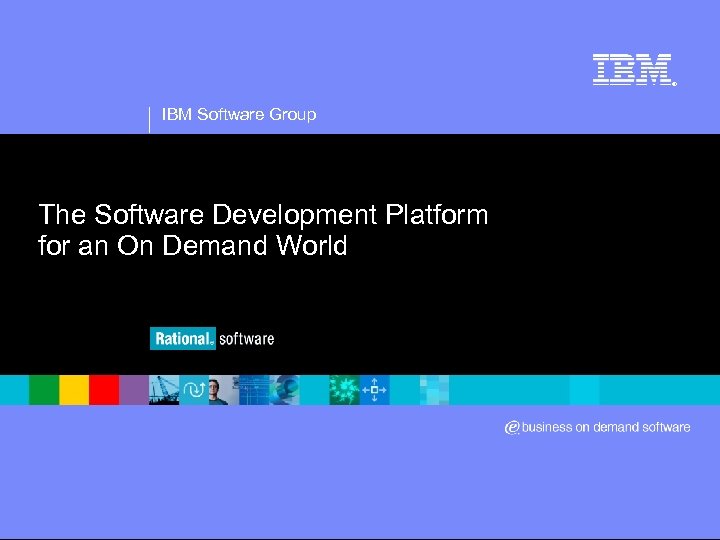Click the pixelated light-blue mosaic tile
Screen dimensions: 720x540
[434, 390]
